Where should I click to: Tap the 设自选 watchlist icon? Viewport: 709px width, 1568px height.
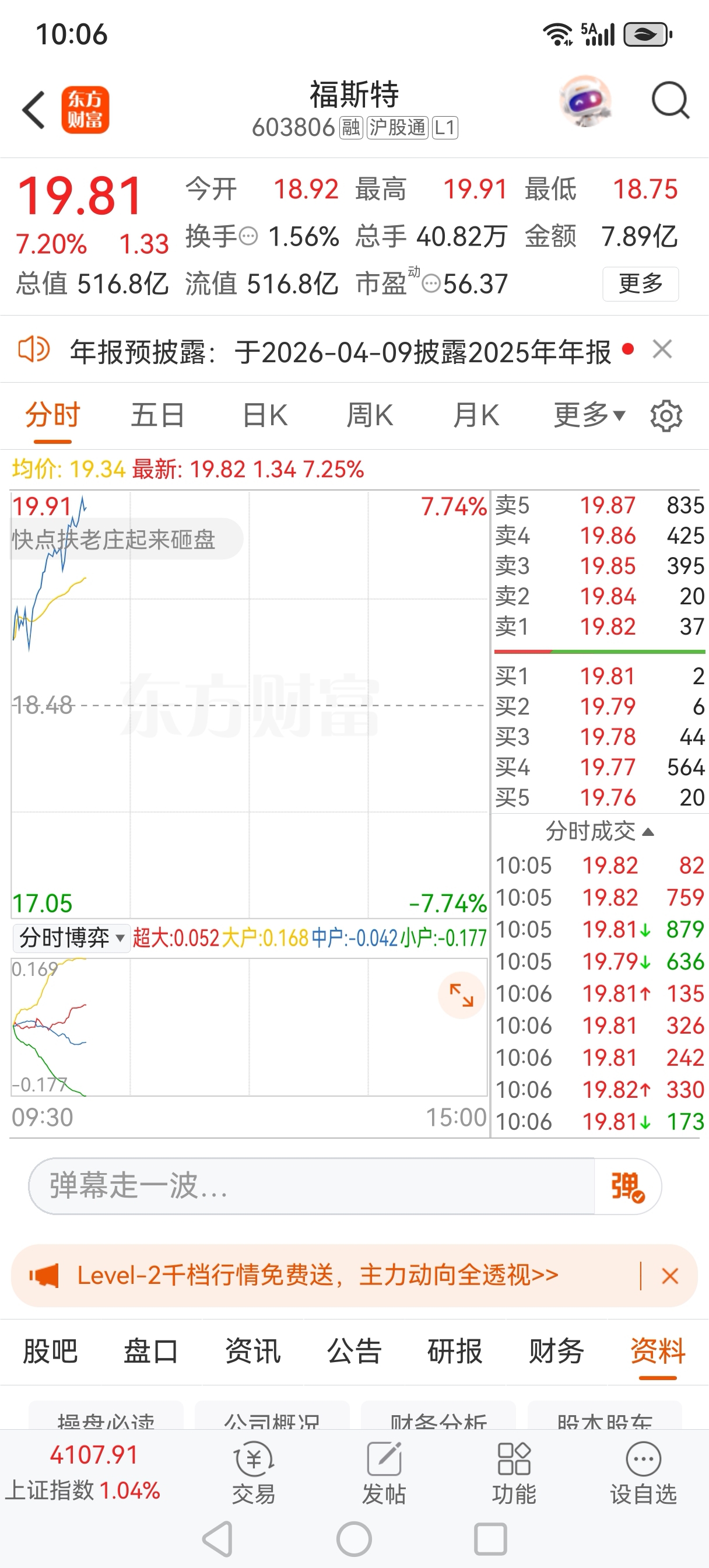pos(643,1472)
